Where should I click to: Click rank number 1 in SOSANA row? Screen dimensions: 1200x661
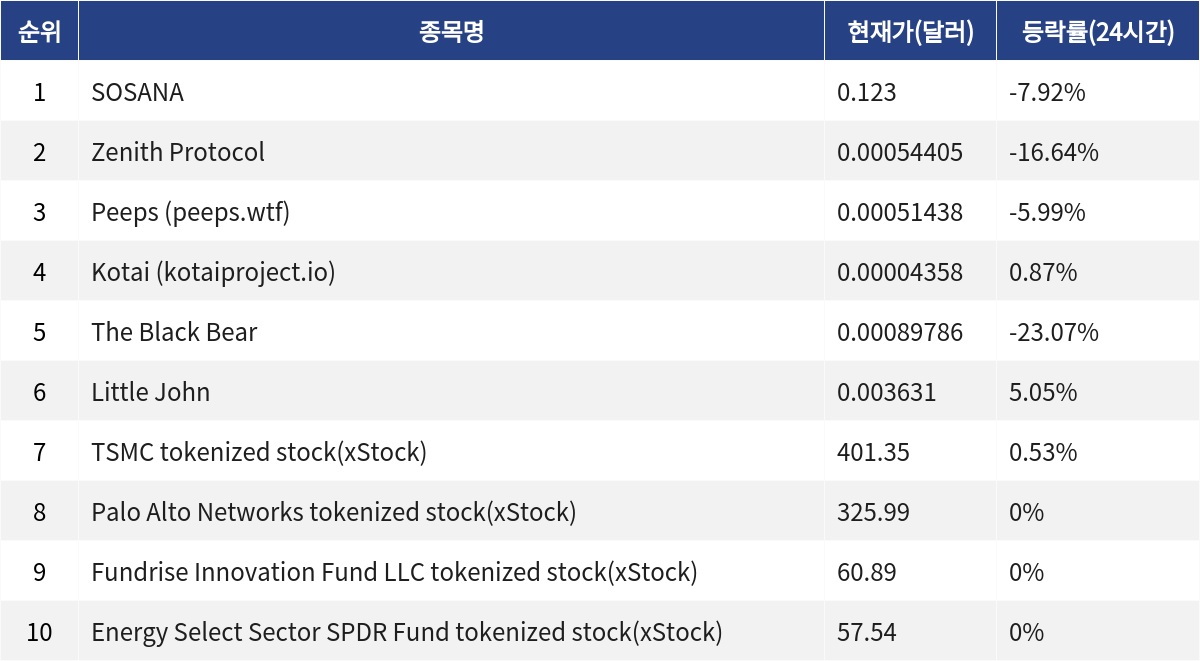(x=39, y=93)
